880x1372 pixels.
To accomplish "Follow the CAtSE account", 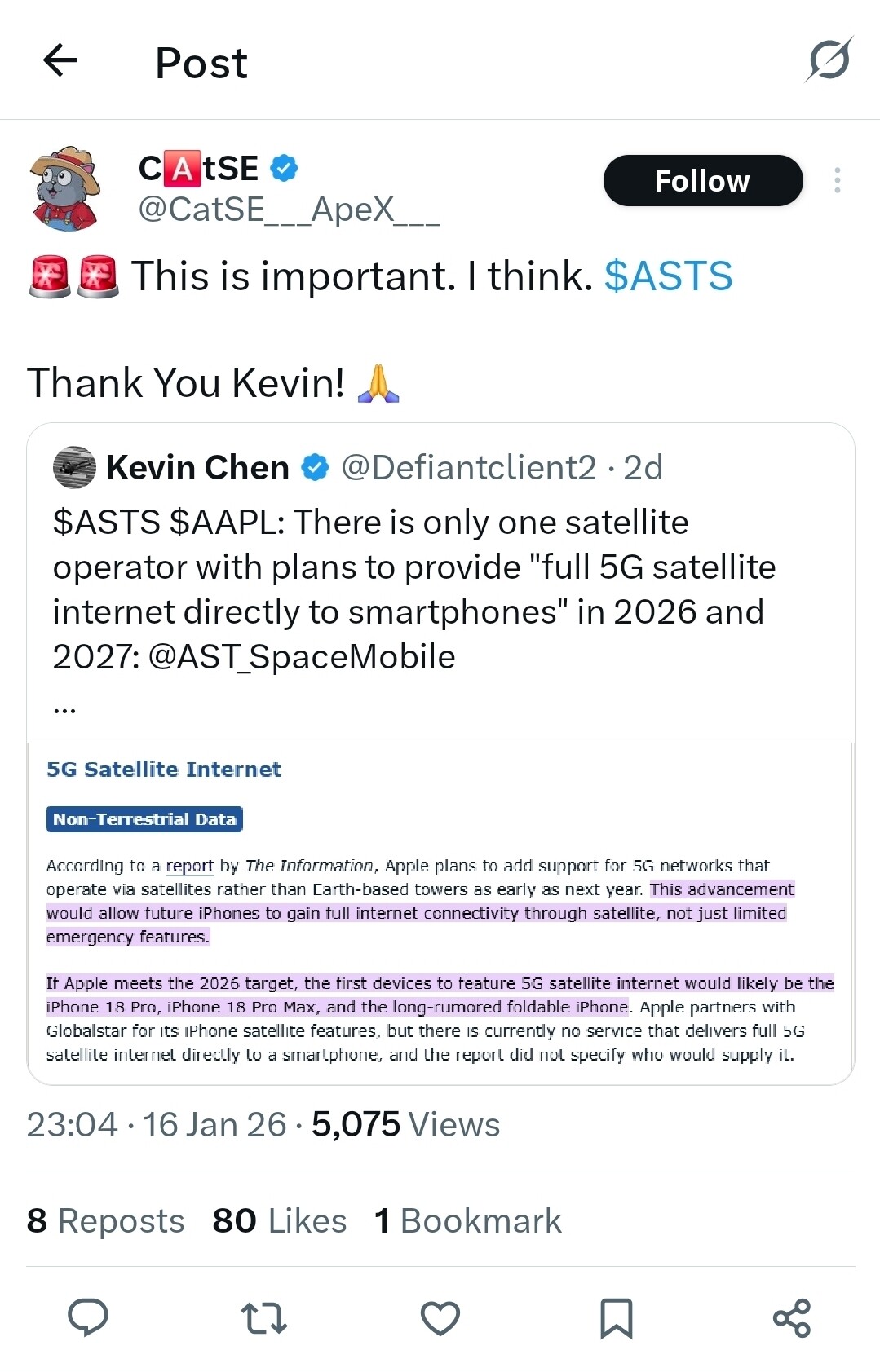I will click(703, 180).
